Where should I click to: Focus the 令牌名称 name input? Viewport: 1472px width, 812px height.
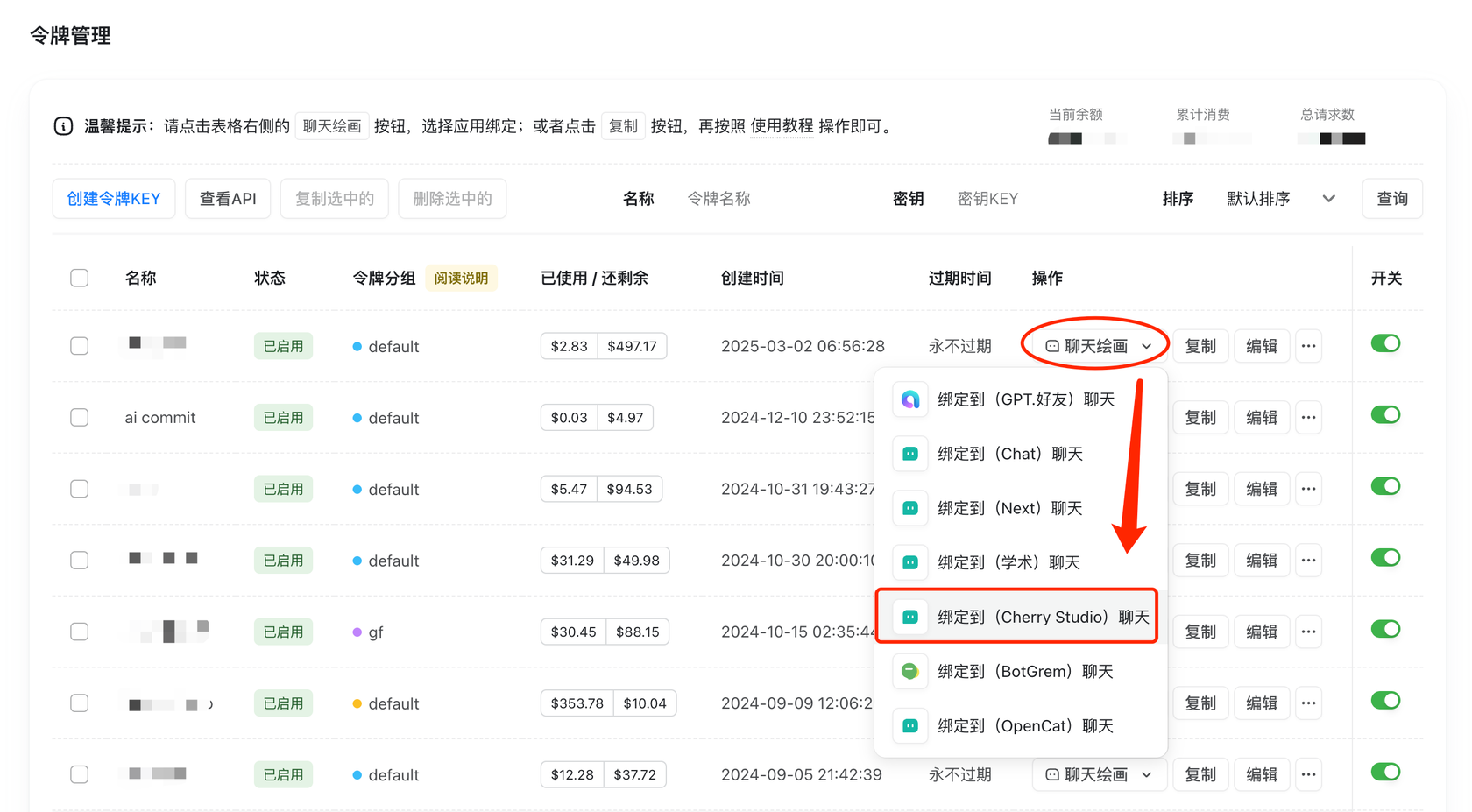coord(771,199)
